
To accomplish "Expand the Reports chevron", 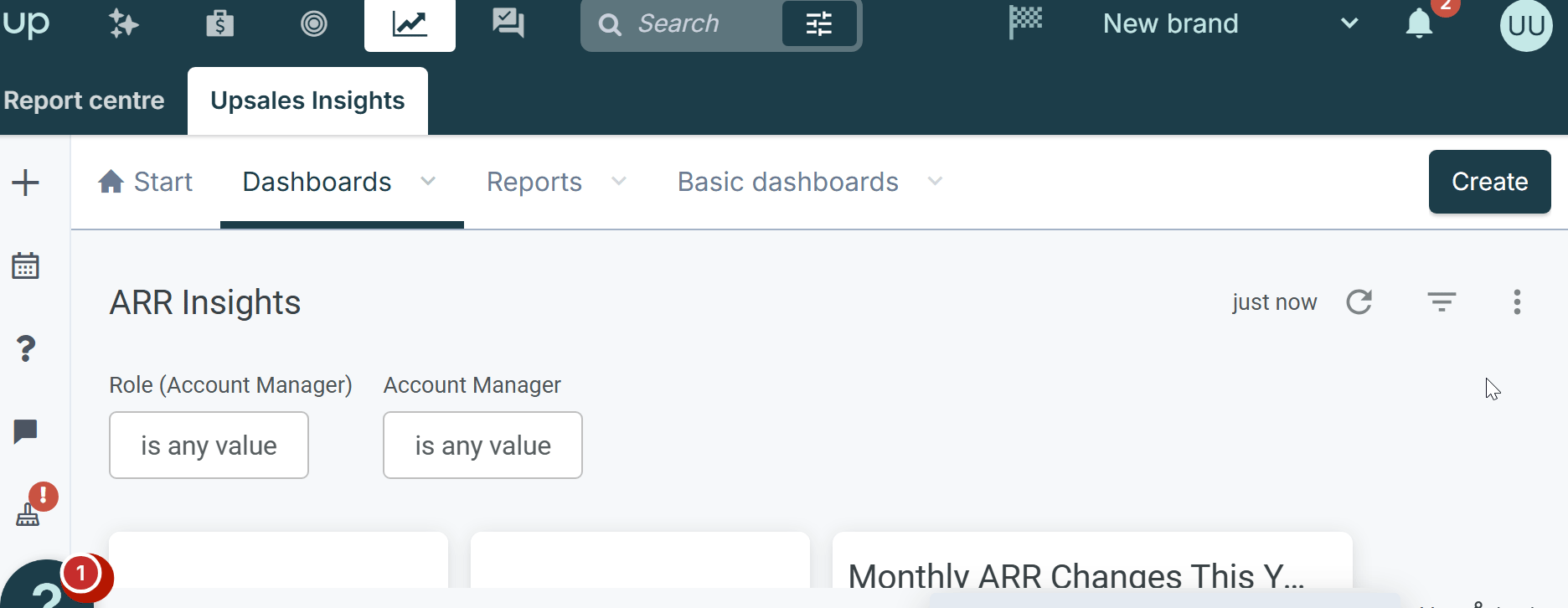I will click(x=619, y=182).
